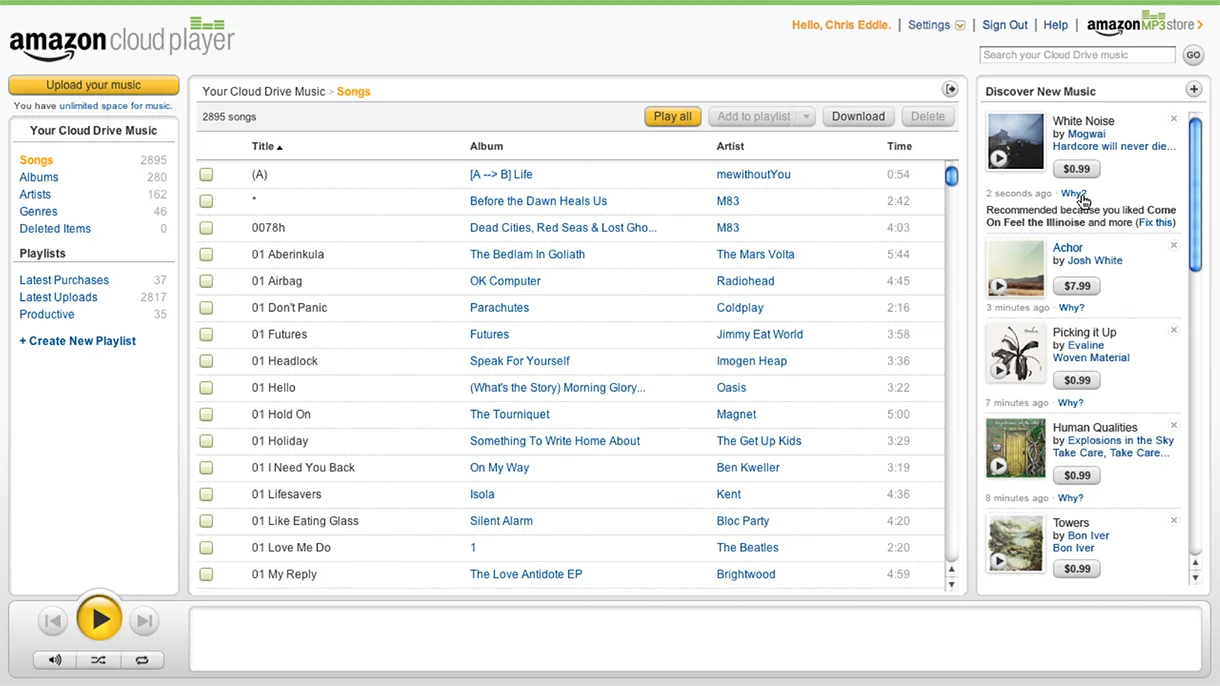Check the box for 01 Airbag
This screenshot has width=1220, height=686.
[206, 282]
